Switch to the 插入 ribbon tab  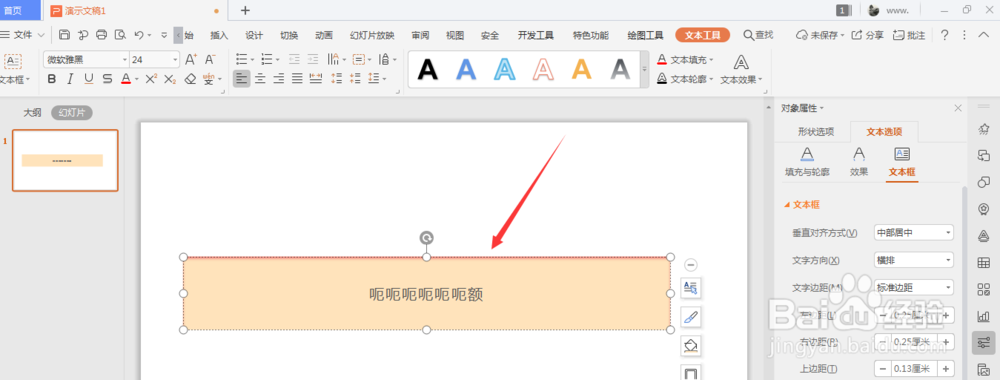[219, 35]
